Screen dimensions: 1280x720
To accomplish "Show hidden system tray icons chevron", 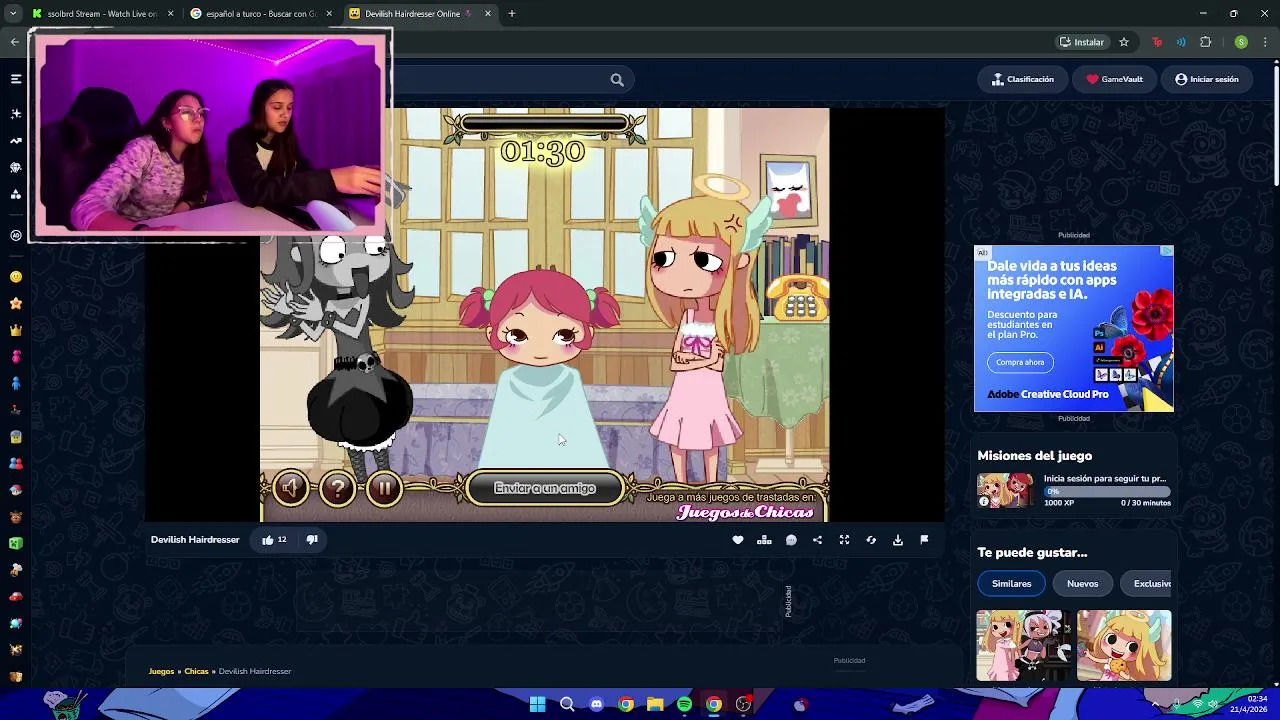I will tap(1155, 704).
